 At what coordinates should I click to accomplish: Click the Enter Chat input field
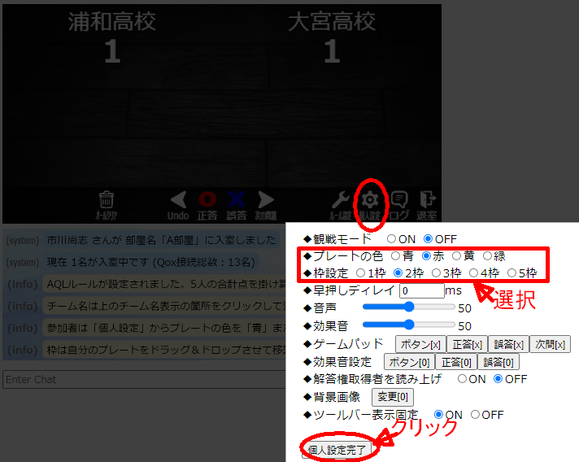click(x=144, y=379)
